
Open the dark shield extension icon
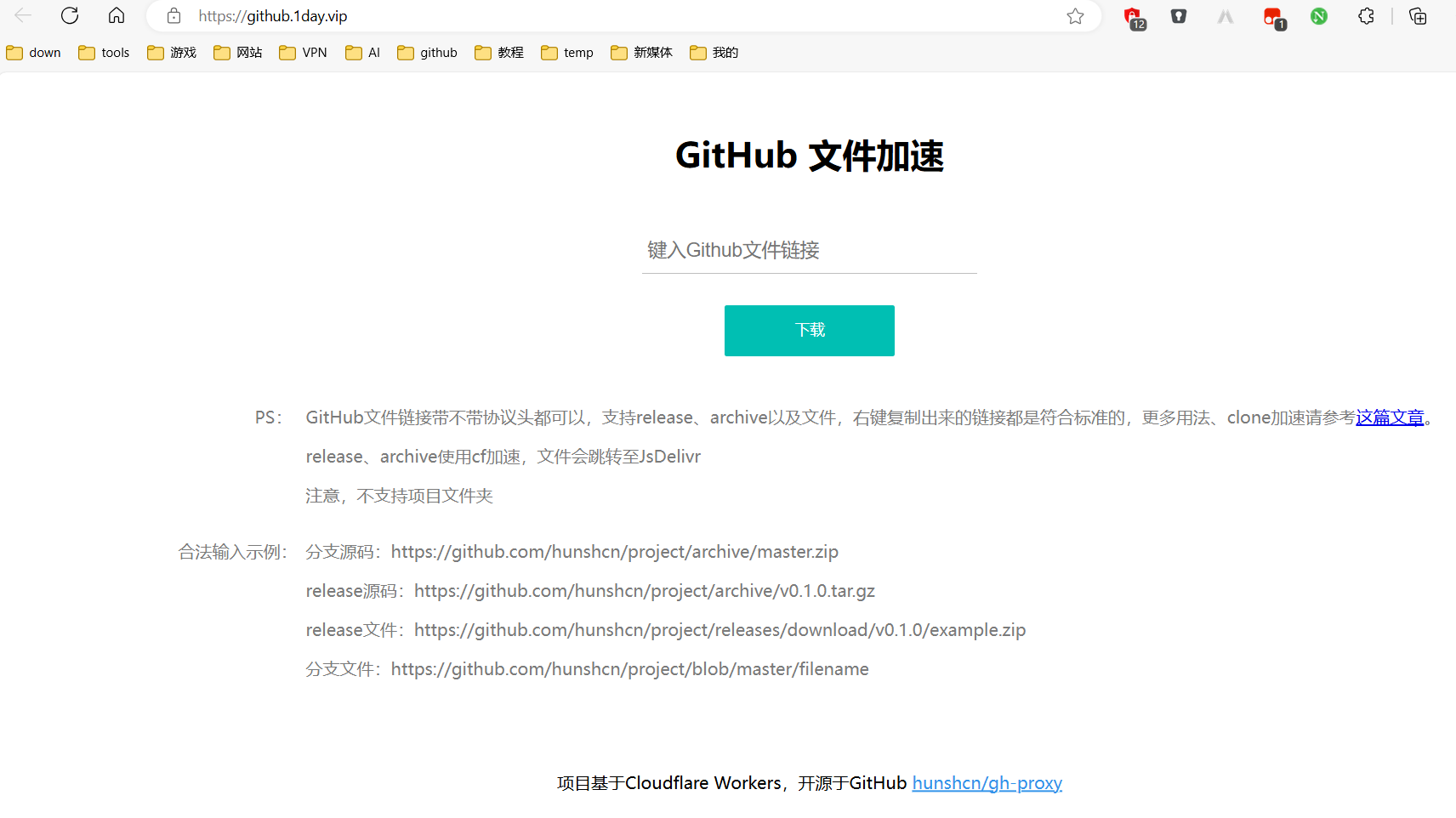[x=1179, y=16]
